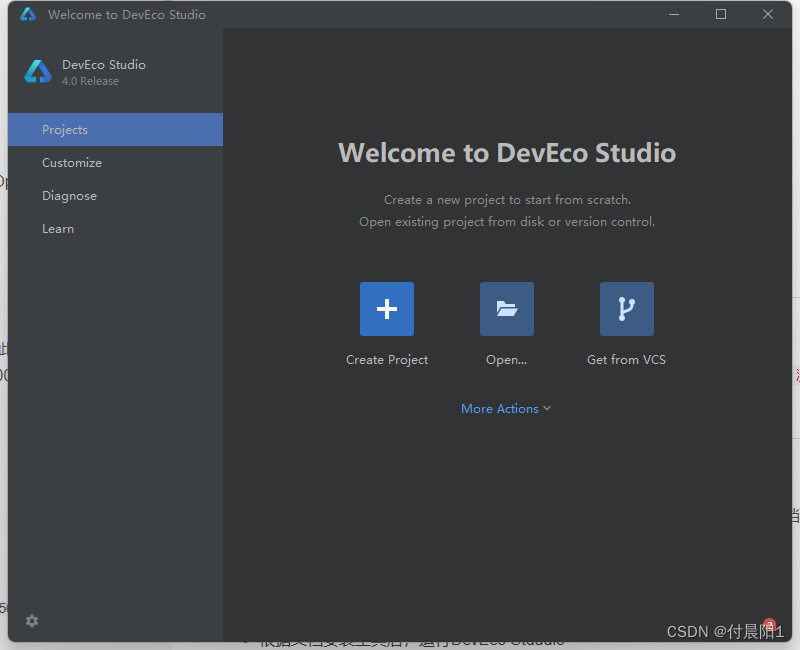The width and height of the screenshot is (800, 650).
Task: Click the DevEco icon in the title bar
Action: click(x=28, y=14)
